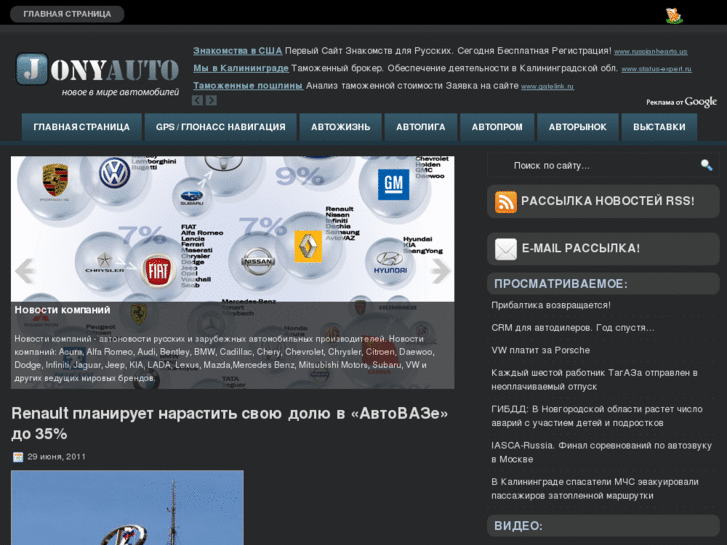
Task: Open IASCA-Russia. Финал соревнований article link
Action: tap(601, 452)
